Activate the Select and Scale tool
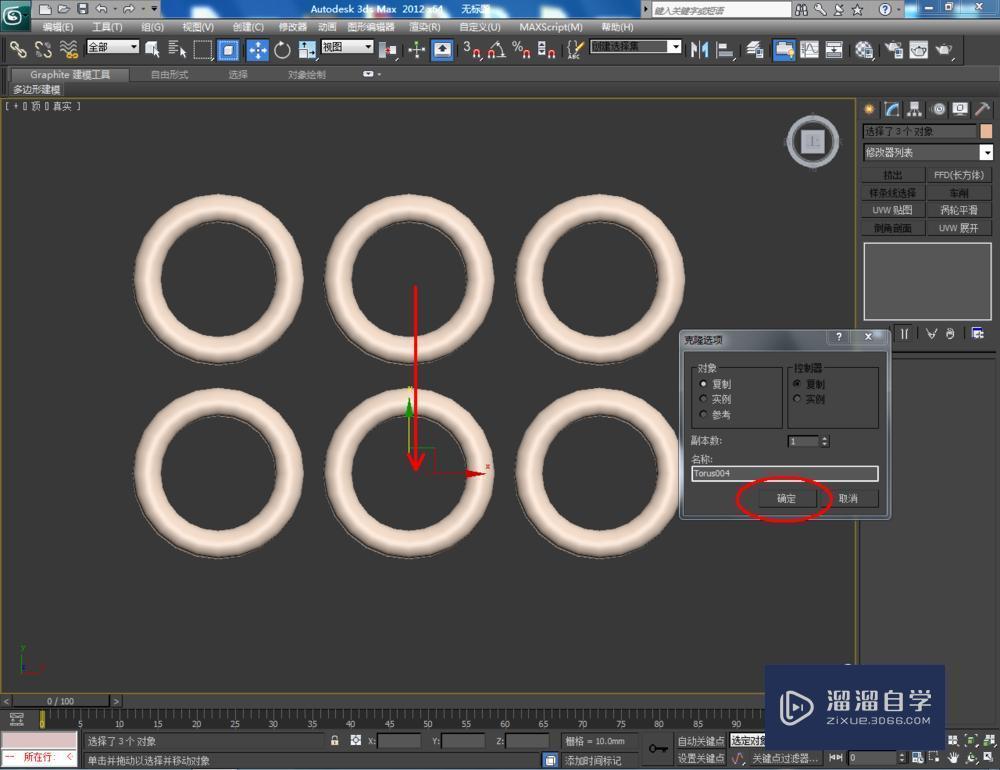 click(304, 50)
